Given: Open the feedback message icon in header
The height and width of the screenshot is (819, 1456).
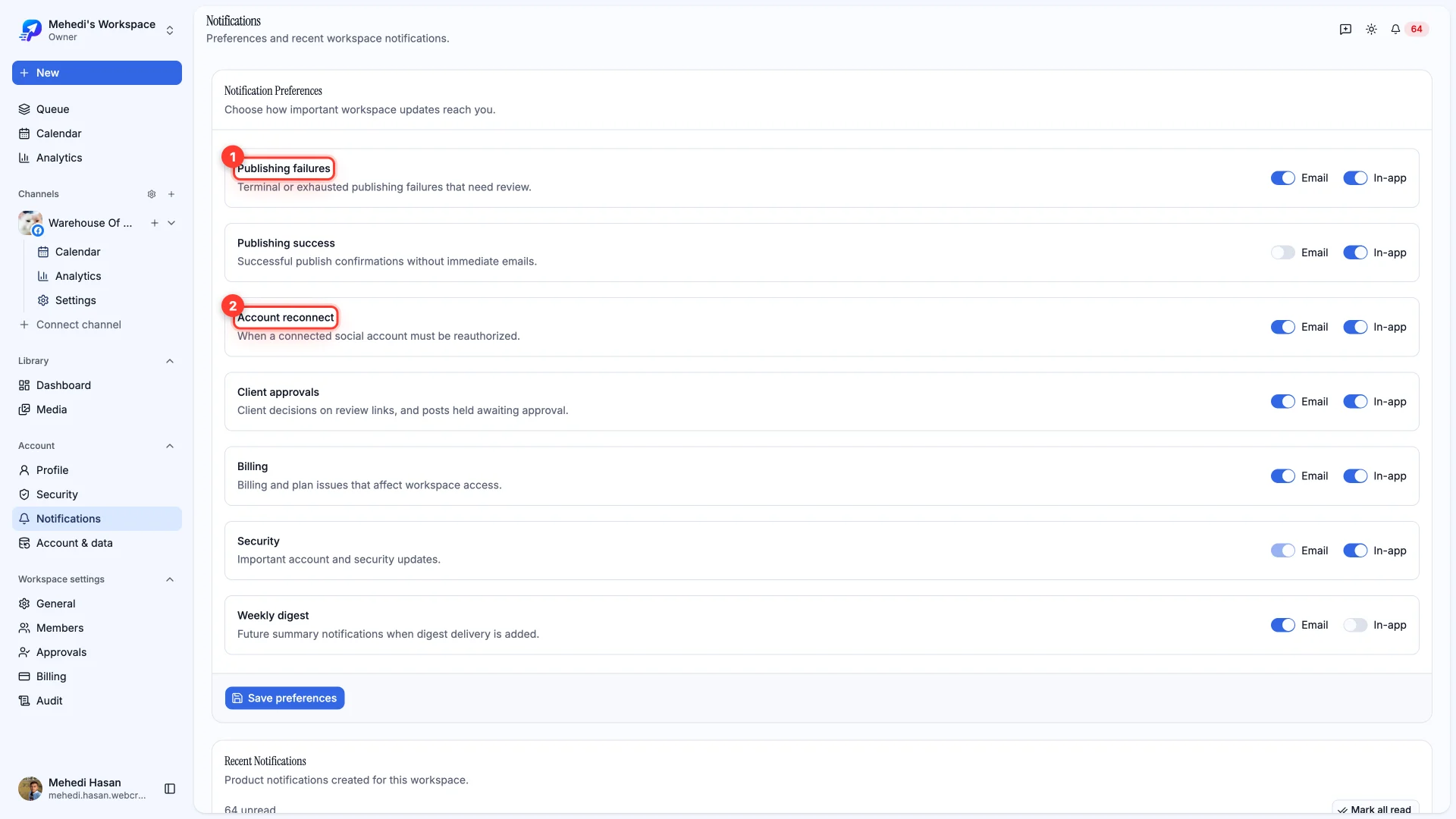Looking at the screenshot, I should coord(1345,29).
